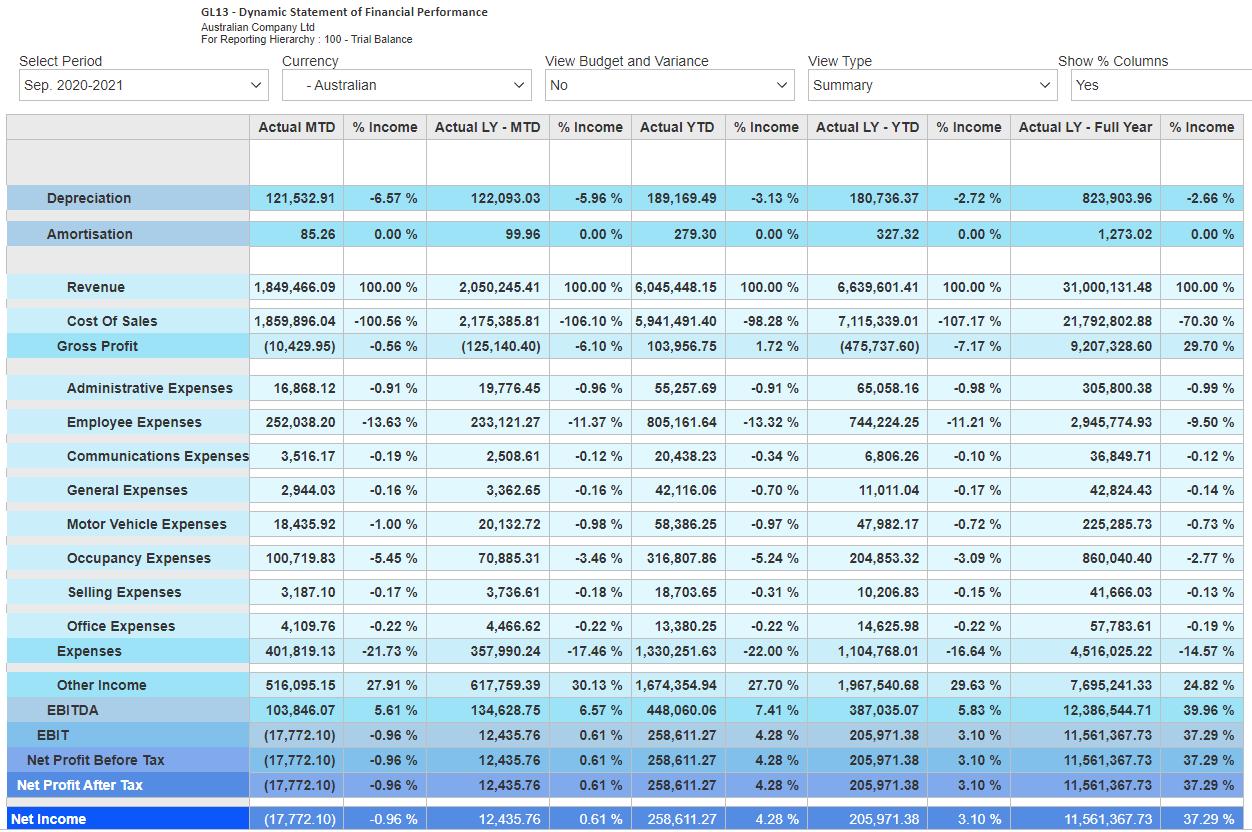Click Revenue Actual MTD value 1,849,466.09
The image size is (1252, 832).
click(295, 287)
